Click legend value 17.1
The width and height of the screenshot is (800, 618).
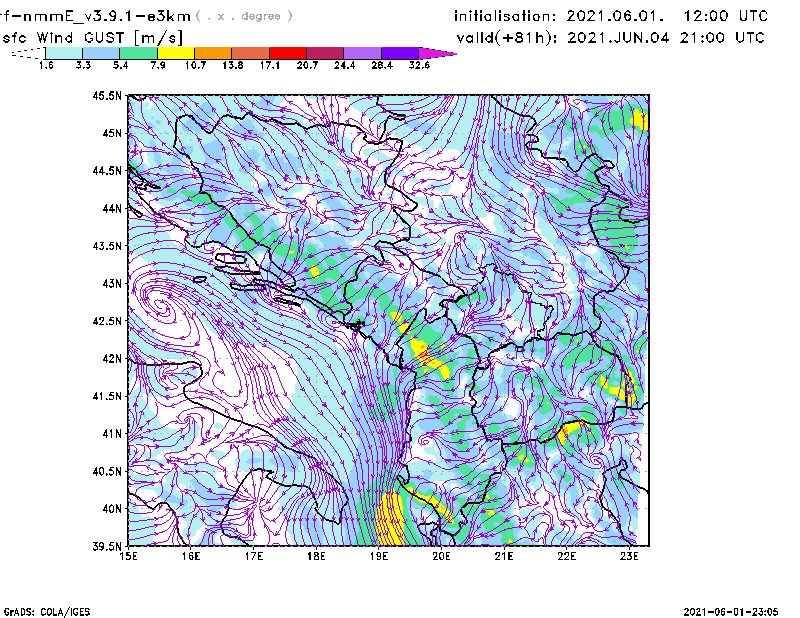tap(270, 65)
